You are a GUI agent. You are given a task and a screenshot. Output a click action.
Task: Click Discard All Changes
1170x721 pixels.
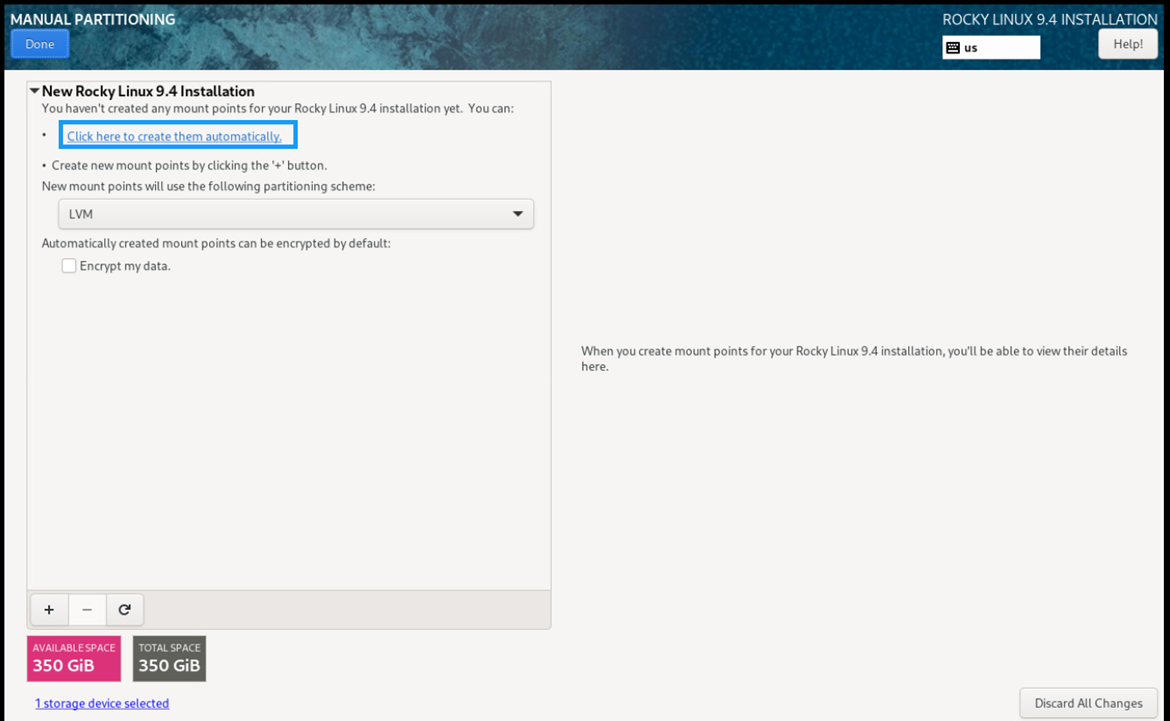(1088, 703)
